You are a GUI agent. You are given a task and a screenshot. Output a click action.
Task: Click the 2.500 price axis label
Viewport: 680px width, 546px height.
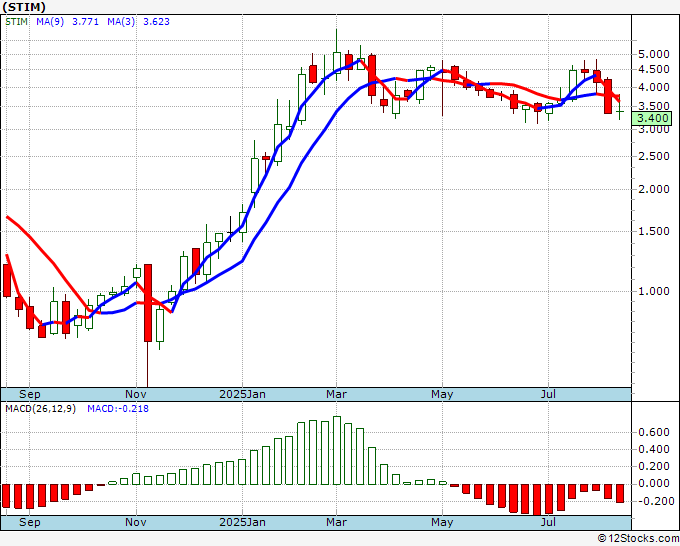click(654, 156)
